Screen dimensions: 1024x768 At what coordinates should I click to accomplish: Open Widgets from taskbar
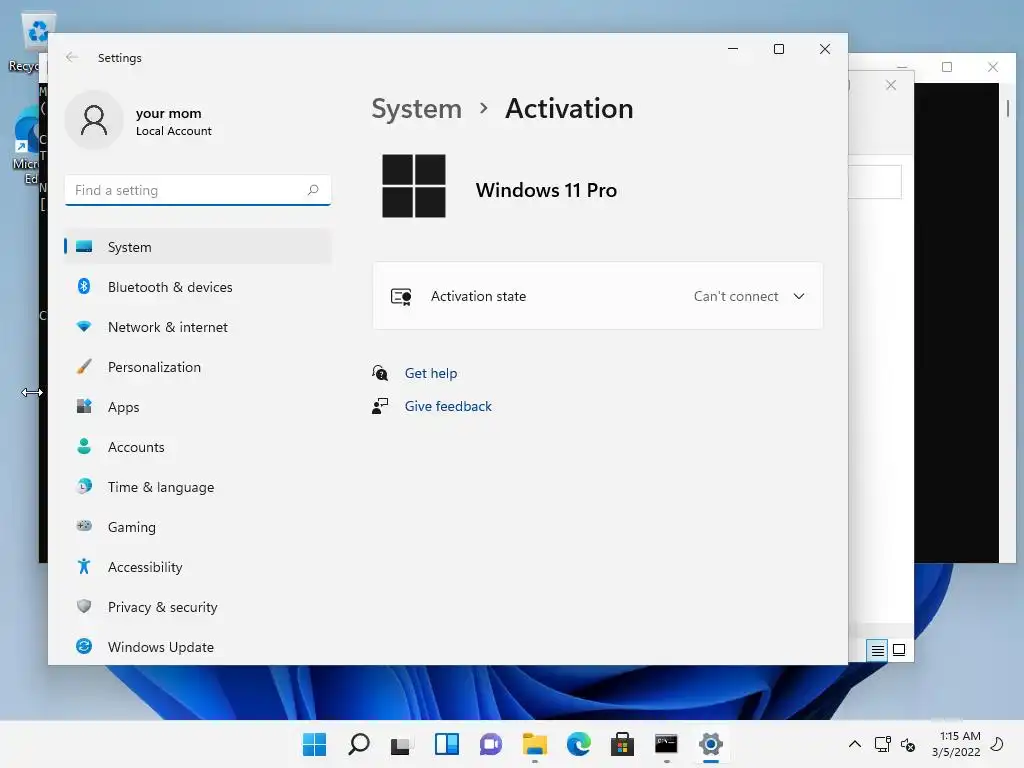(x=447, y=744)
